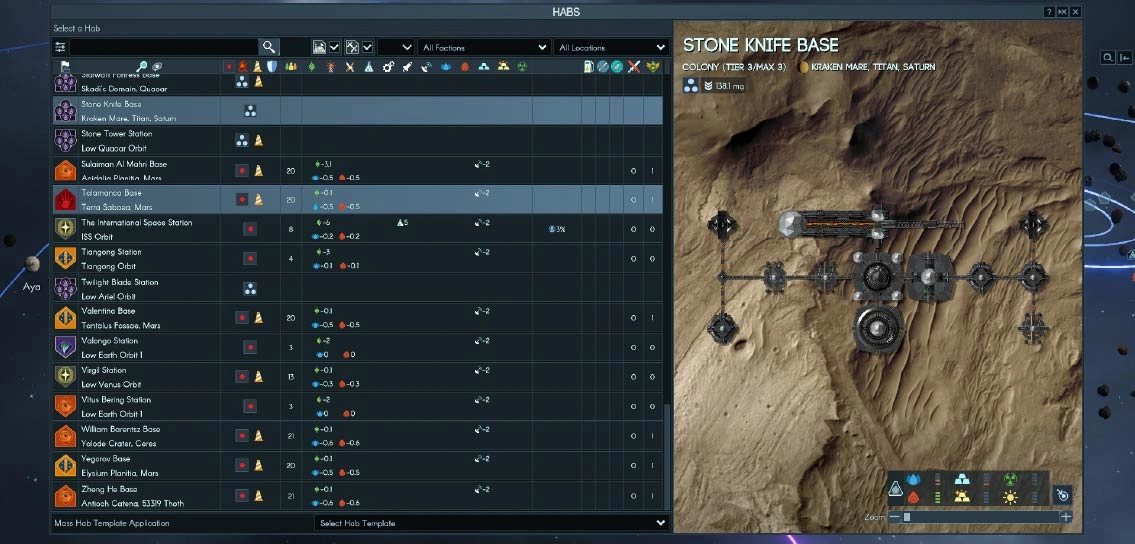Toggle the orbital station filter checkbox

pyautogui.click(x=368, y=47)
